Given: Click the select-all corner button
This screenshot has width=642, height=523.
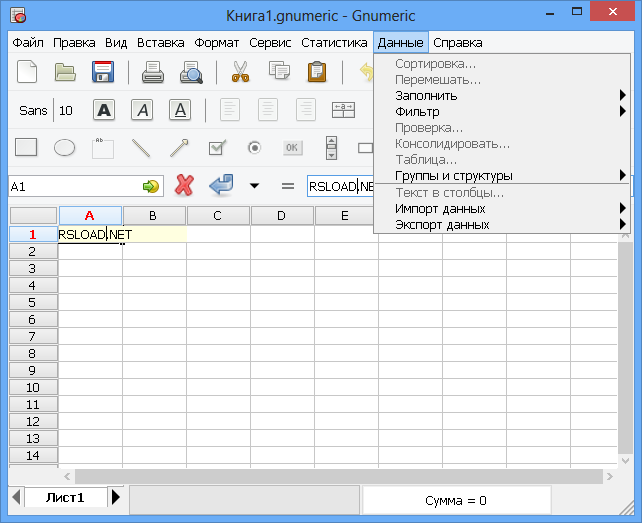Looking at the screenshot, I should coord(33,215).
